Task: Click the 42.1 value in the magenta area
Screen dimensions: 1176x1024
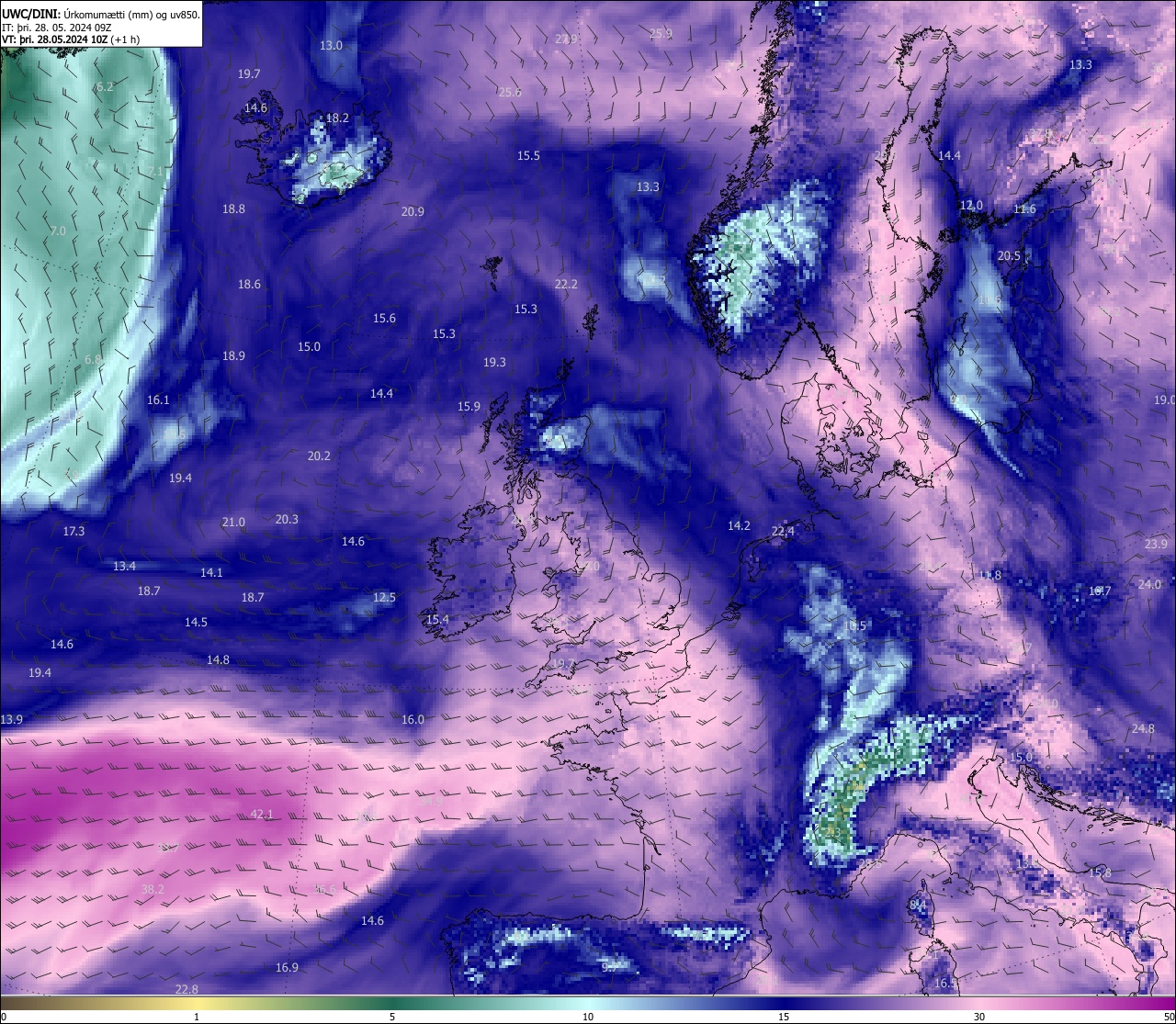Action: [x=262, y=814]
